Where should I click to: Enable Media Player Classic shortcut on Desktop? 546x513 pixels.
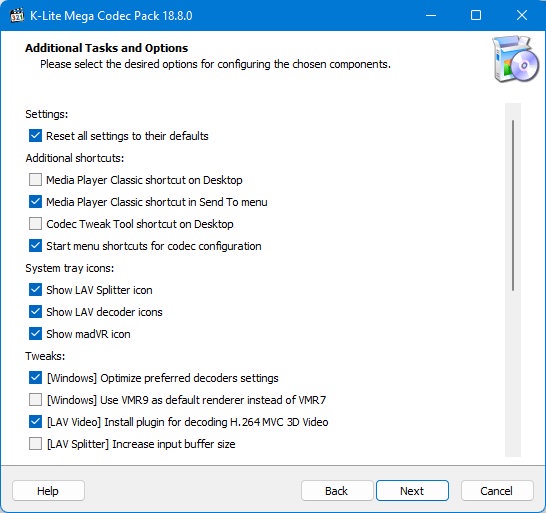click(x=35, y=180)
